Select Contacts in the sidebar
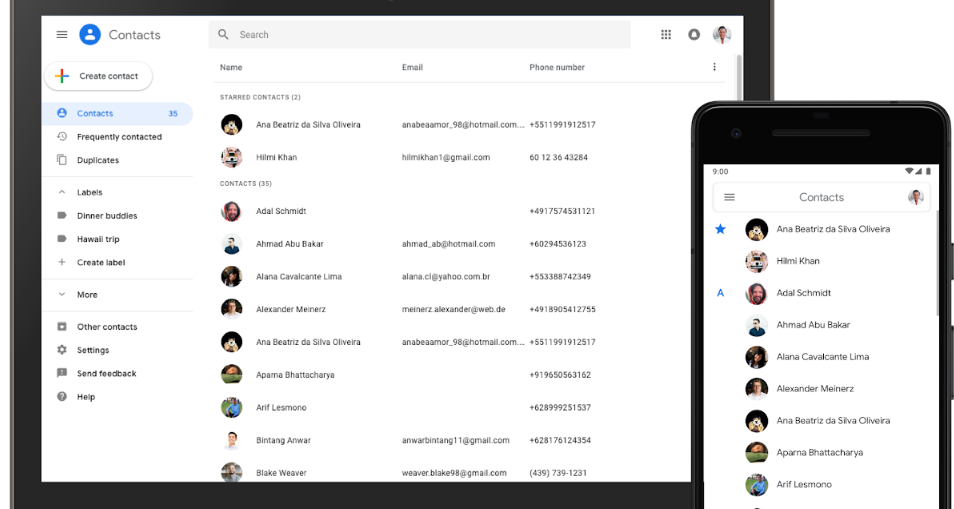This screenshot has width=954, height=509. pos(117,114)
